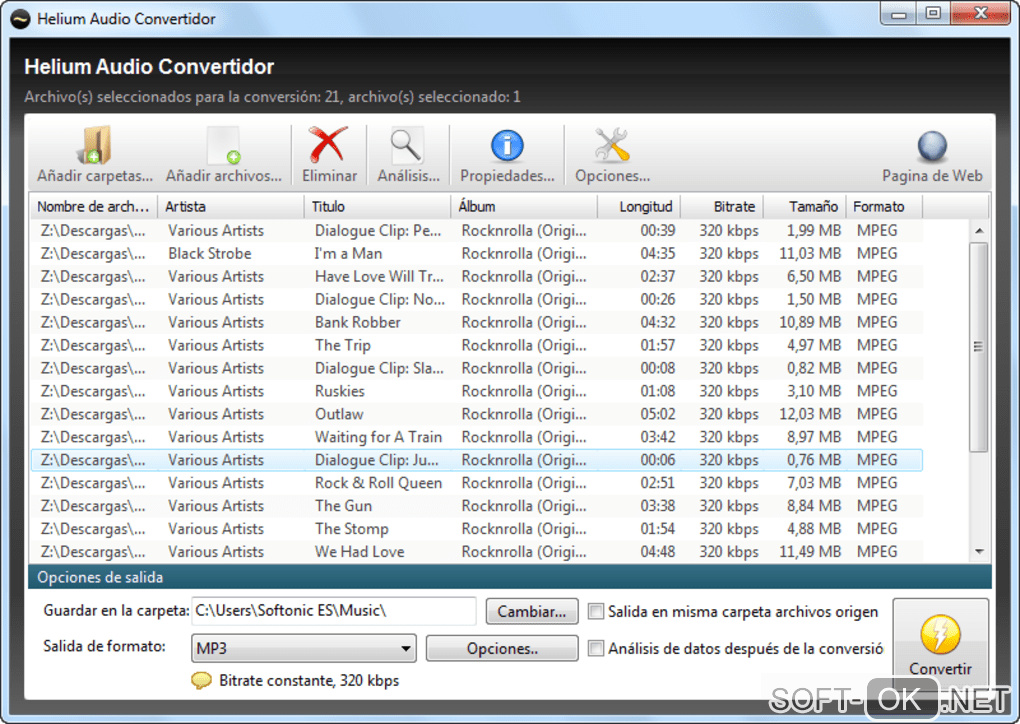Sort by Álbum column header
1020x724 pixels.
(524, 206)
